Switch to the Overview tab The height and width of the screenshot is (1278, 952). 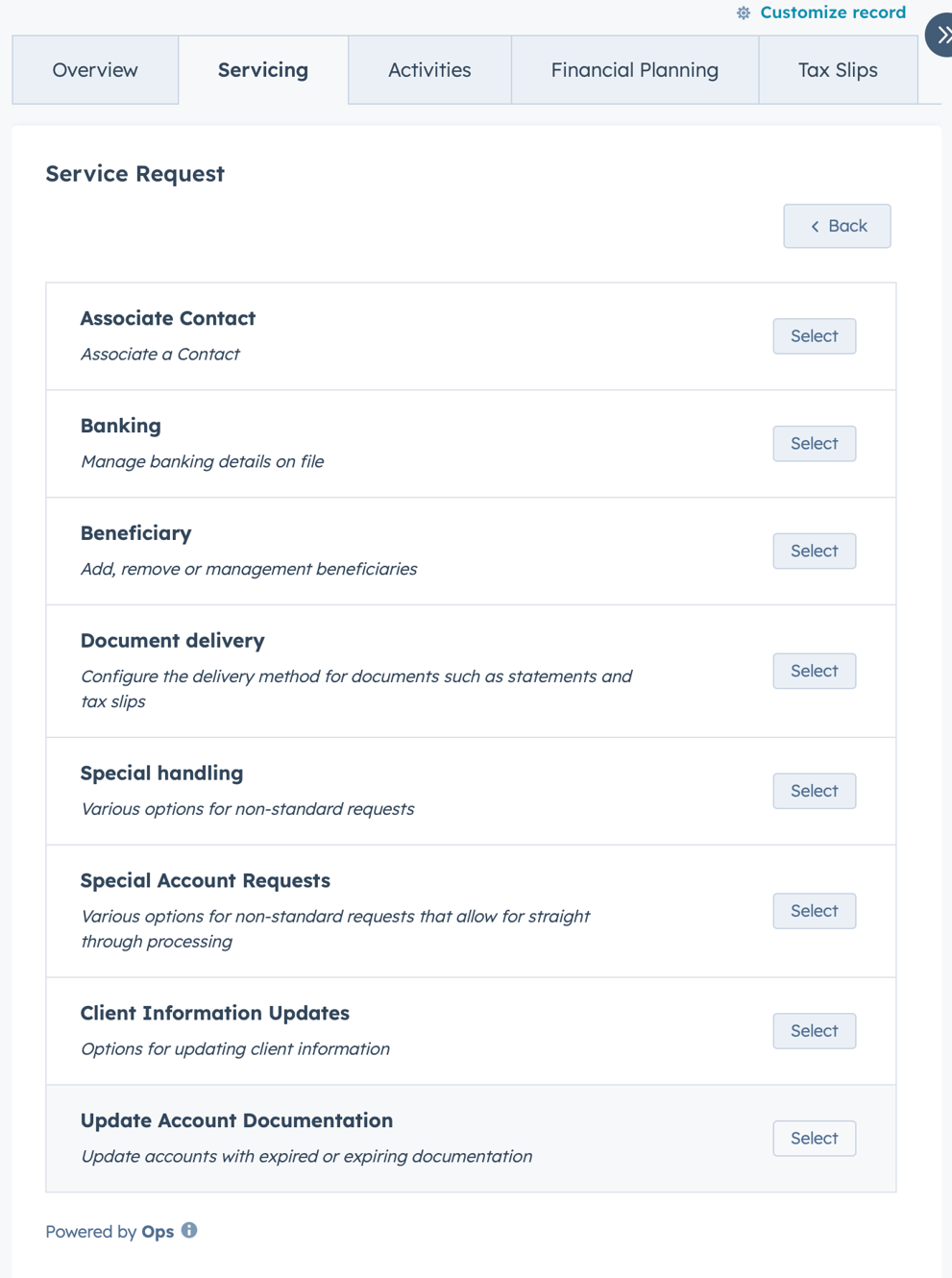pos(95,70)
